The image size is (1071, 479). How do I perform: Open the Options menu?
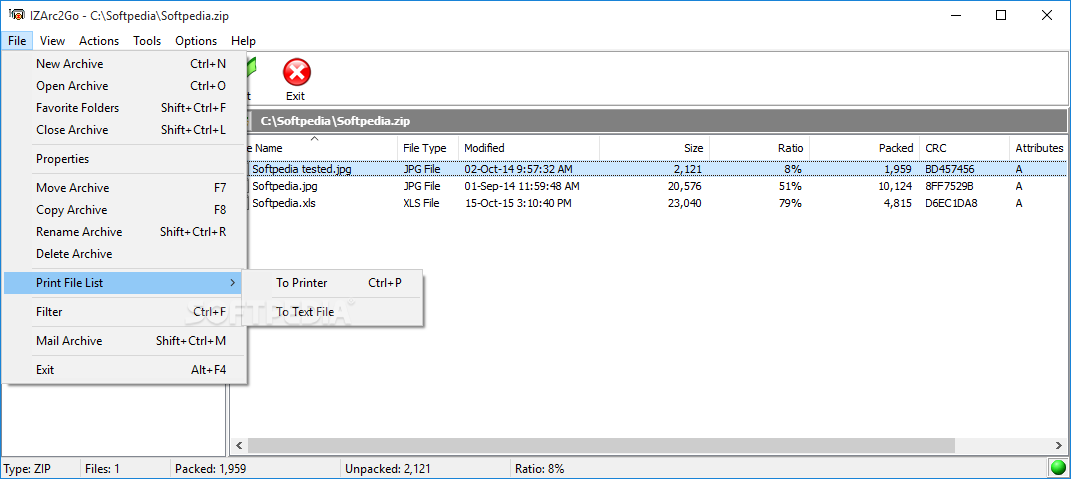pos(196,40)
